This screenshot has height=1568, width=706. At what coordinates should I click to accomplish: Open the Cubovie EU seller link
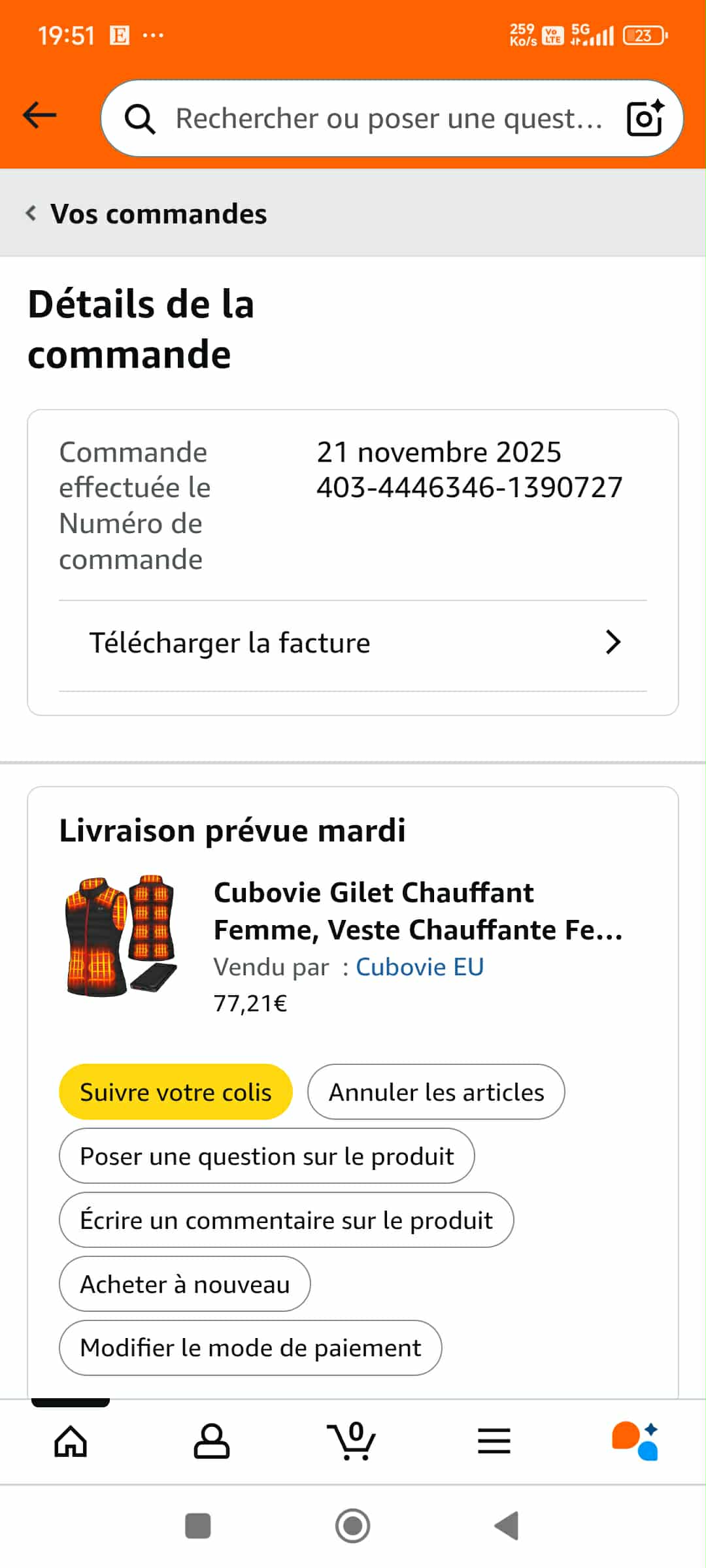coord(420,967)
